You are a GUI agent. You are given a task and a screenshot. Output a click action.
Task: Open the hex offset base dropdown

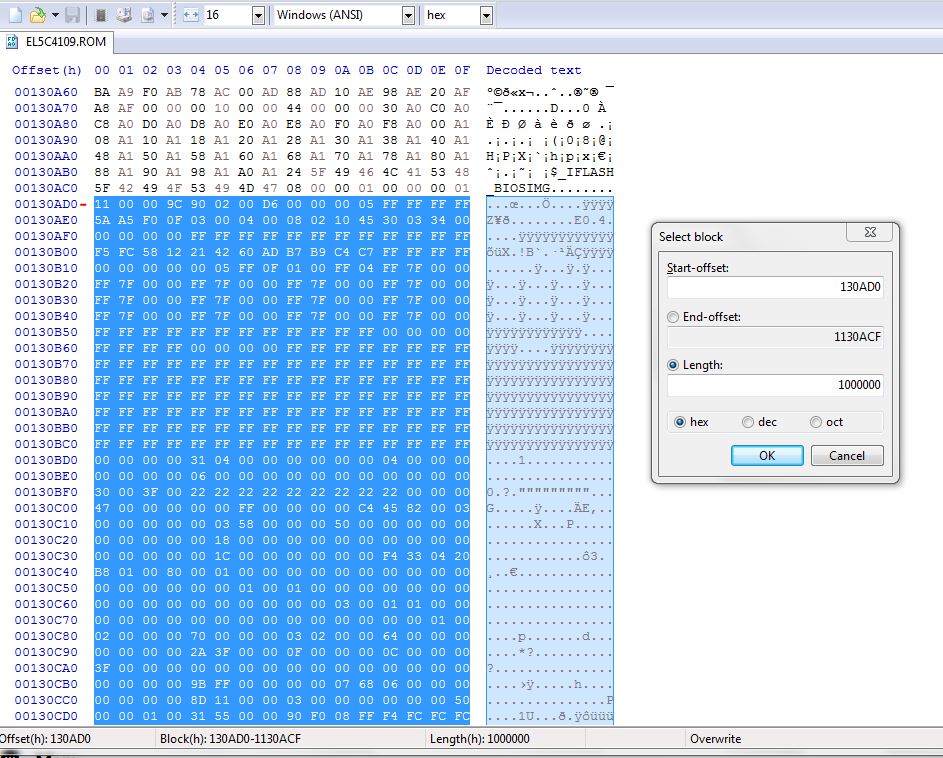click(486, 16)
